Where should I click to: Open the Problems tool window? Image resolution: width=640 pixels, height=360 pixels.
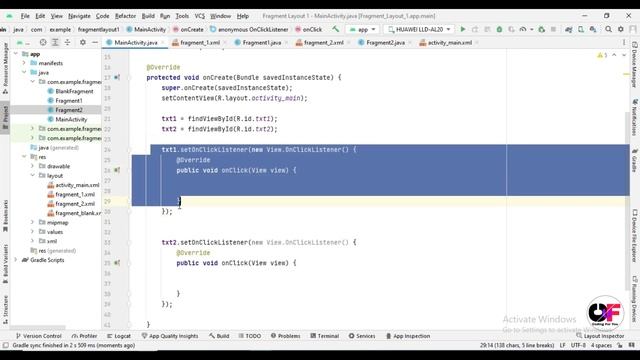pos(285,336)
